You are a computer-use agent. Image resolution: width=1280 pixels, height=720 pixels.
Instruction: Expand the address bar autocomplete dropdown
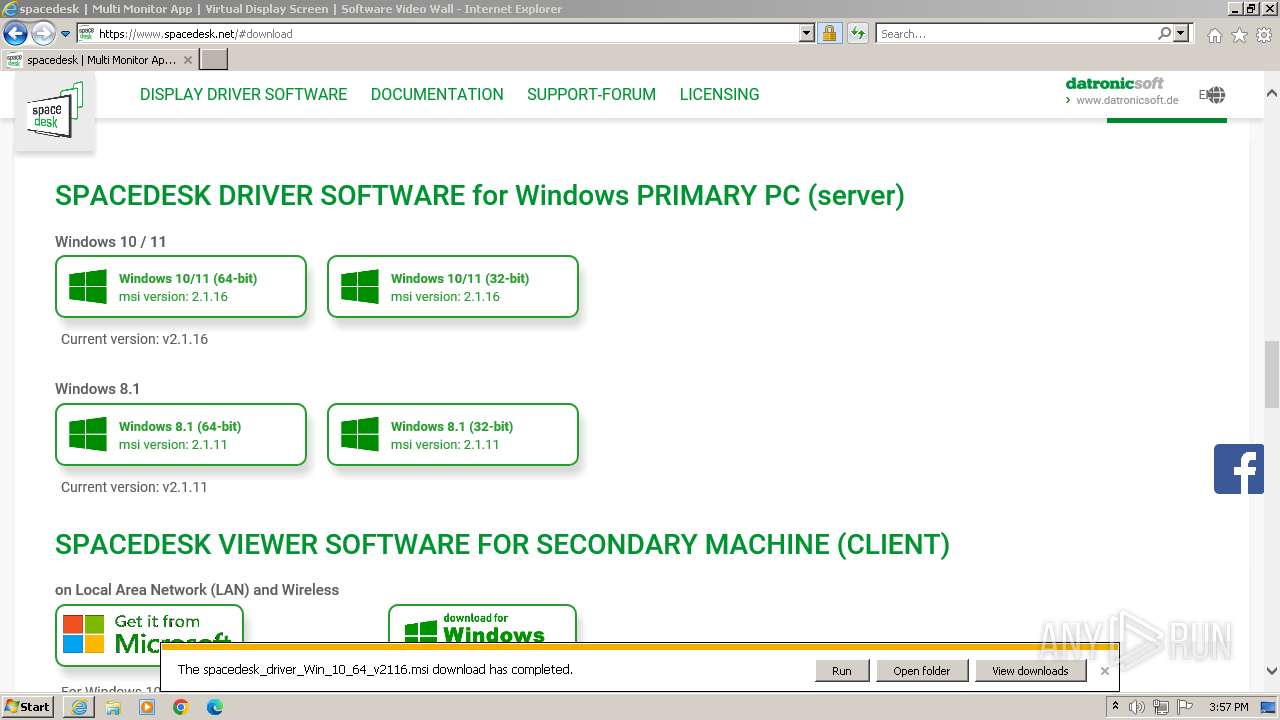click(x=807, y=33)
